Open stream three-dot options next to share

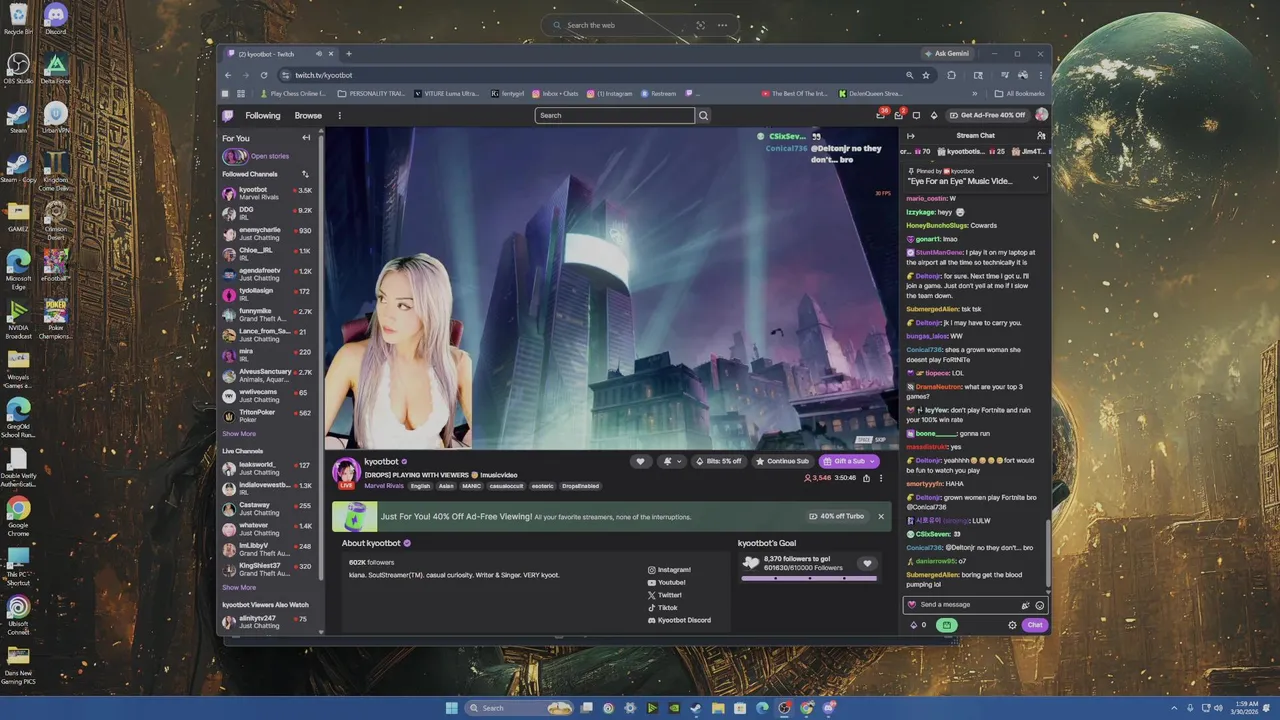coord(881,478)
